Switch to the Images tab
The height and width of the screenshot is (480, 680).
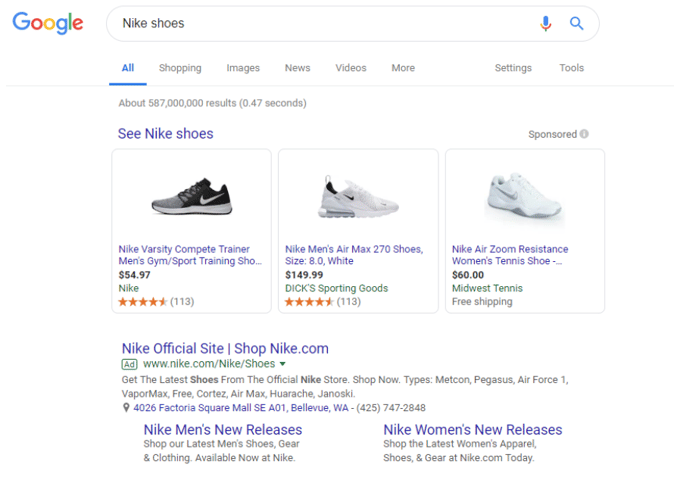coord(243,68)
